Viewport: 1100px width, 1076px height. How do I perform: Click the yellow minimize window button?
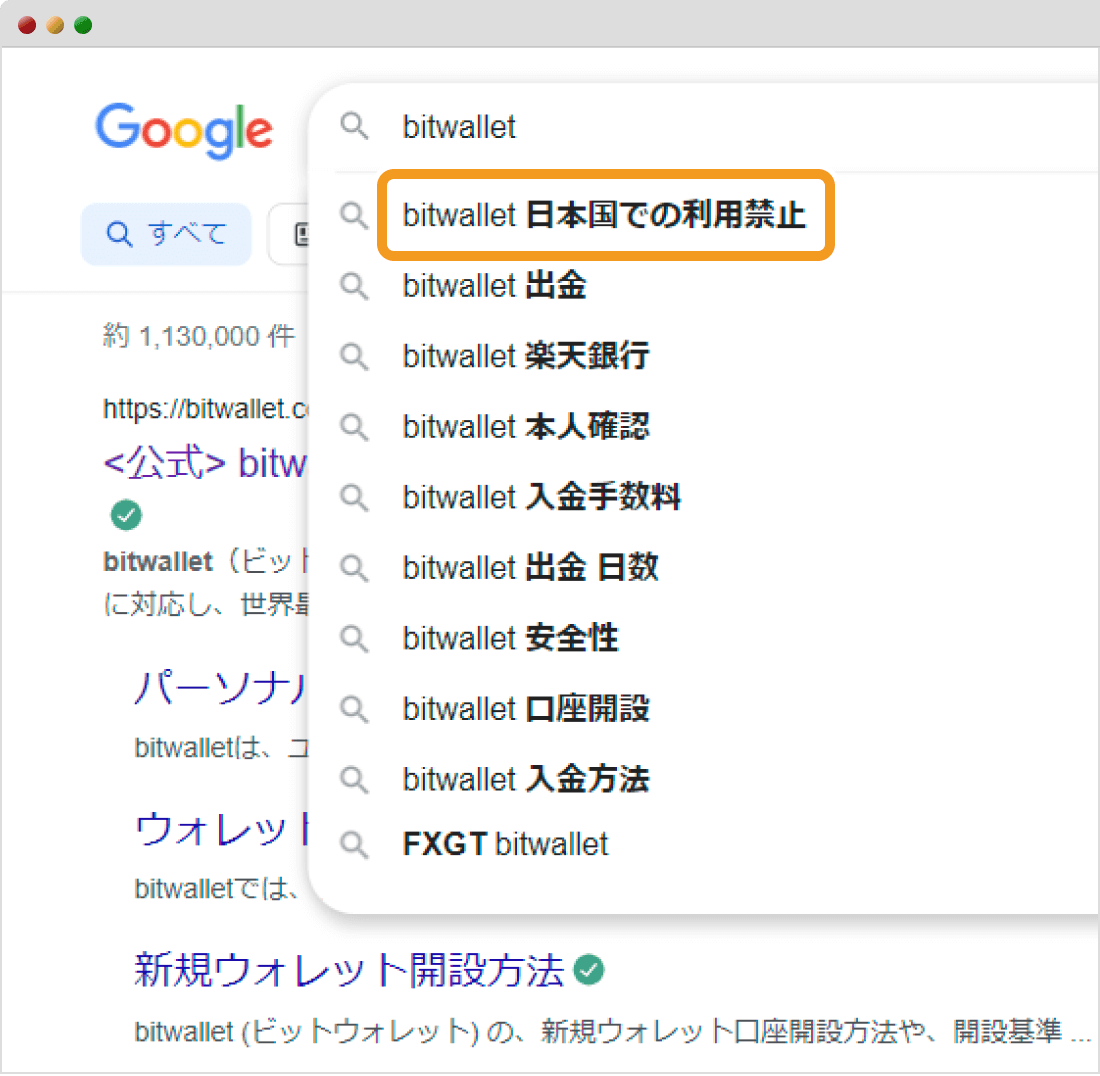pos(55,25)
